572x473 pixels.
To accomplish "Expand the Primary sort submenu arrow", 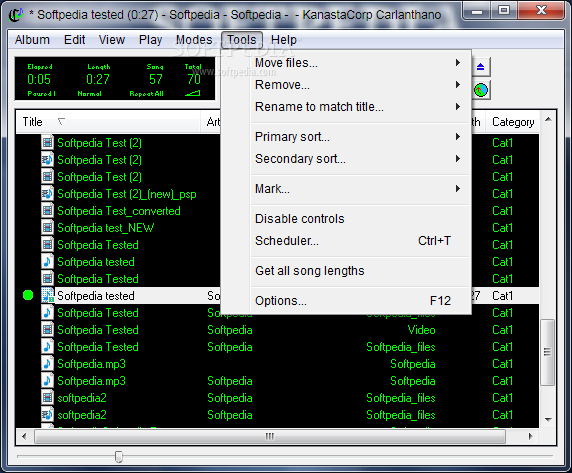I will tap(458, 137).
